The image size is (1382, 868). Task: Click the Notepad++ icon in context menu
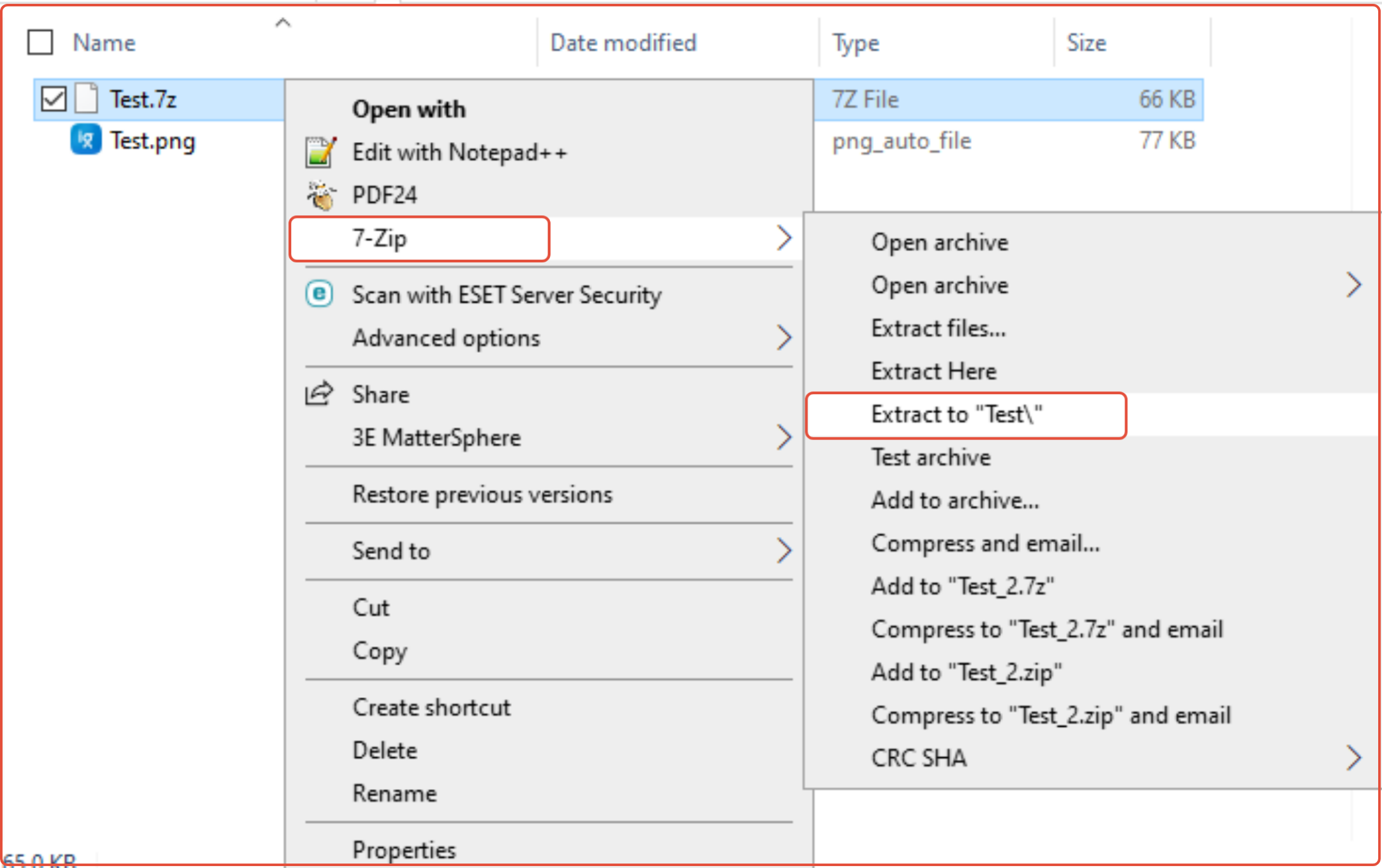[320, 152]
